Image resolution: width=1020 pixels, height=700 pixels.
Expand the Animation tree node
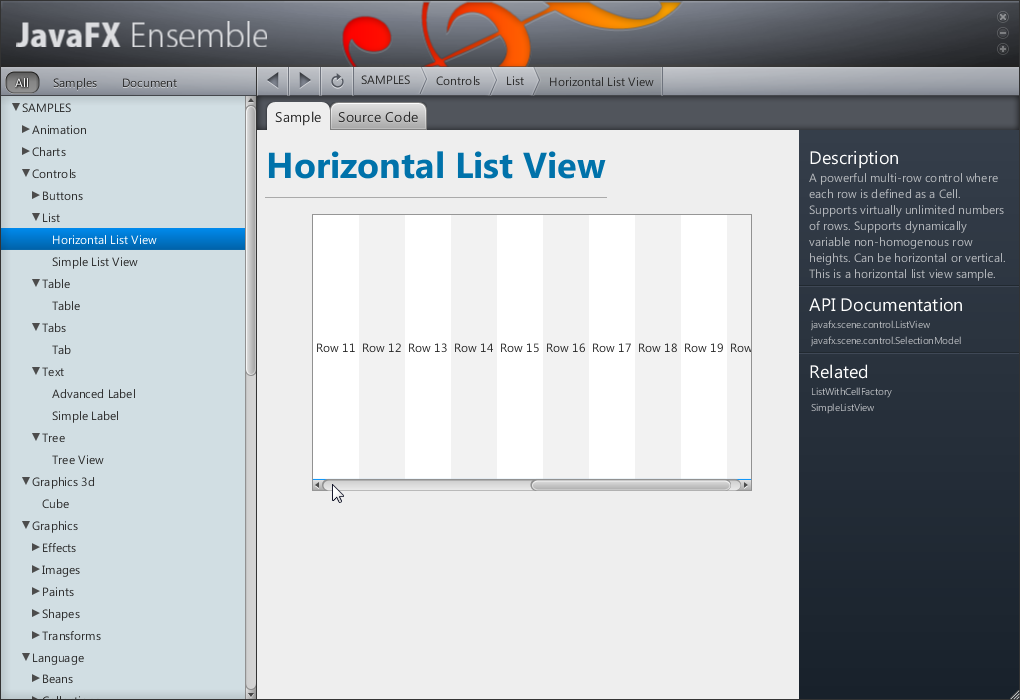click(26, 129)
